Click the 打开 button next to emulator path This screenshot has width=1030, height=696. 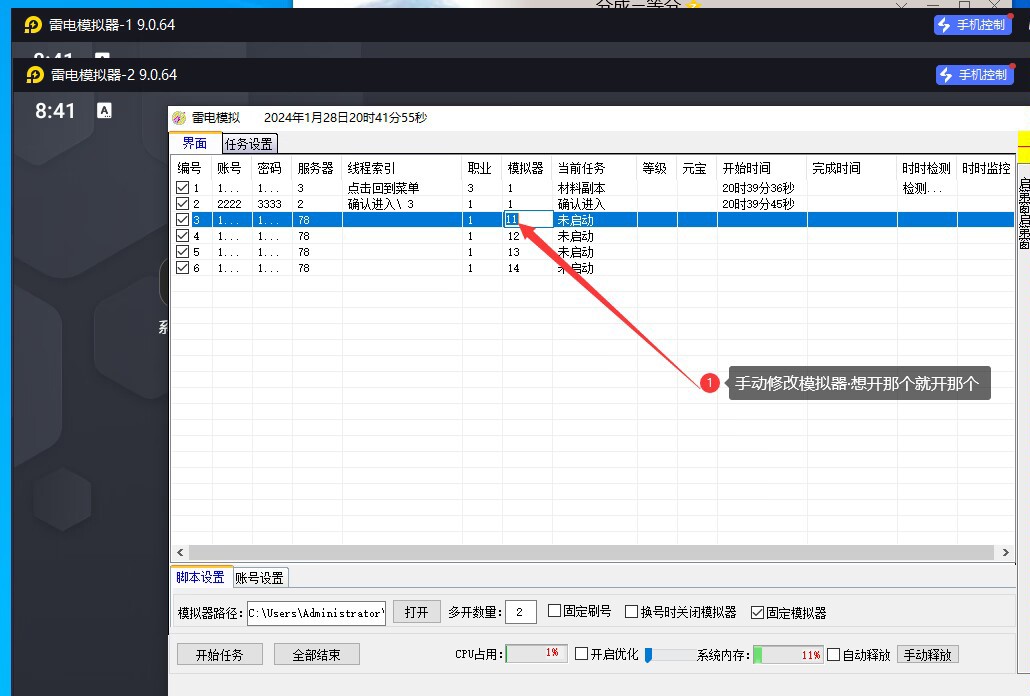point(417,612)
